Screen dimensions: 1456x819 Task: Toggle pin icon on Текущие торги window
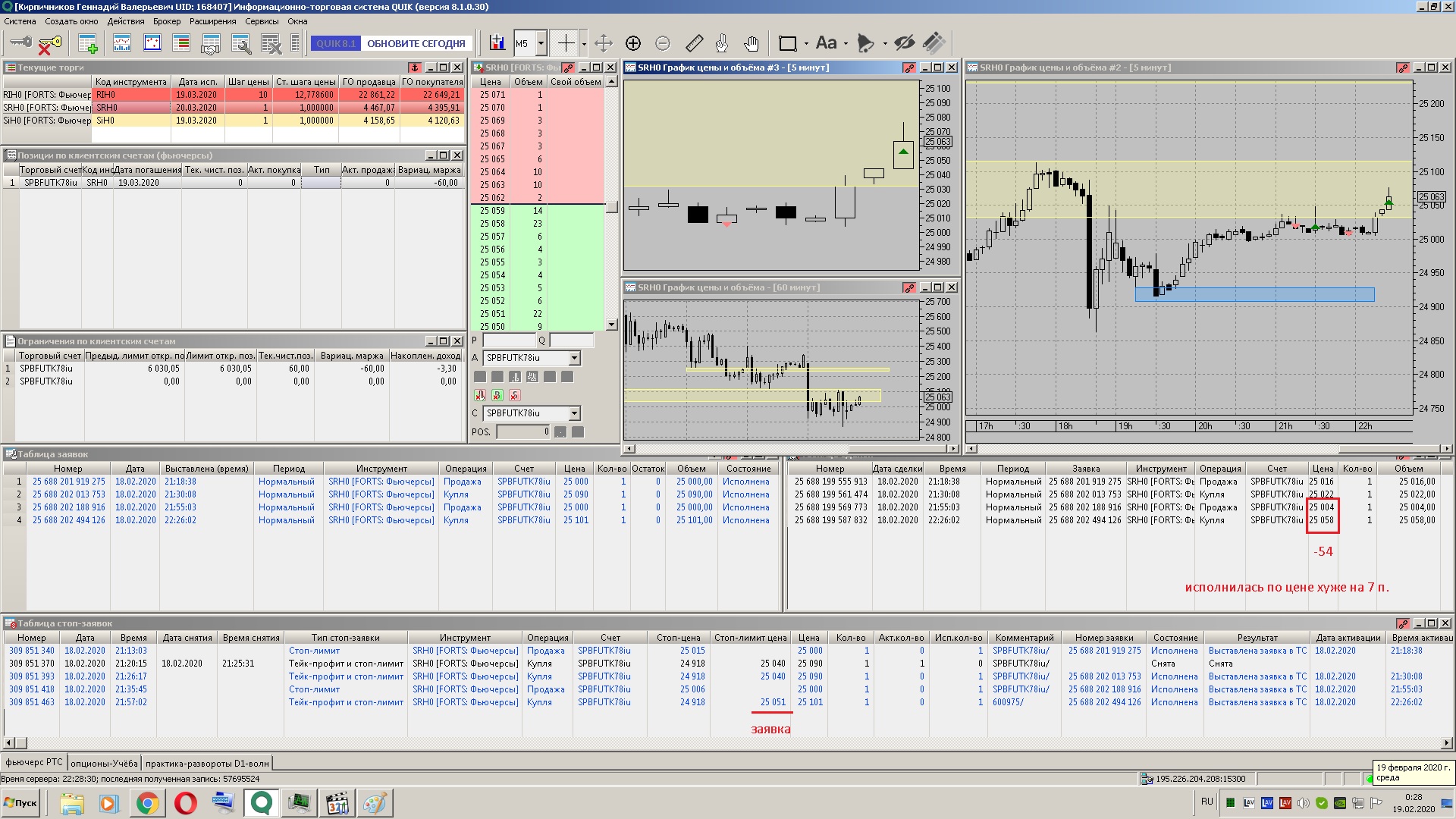coord(415,67)
